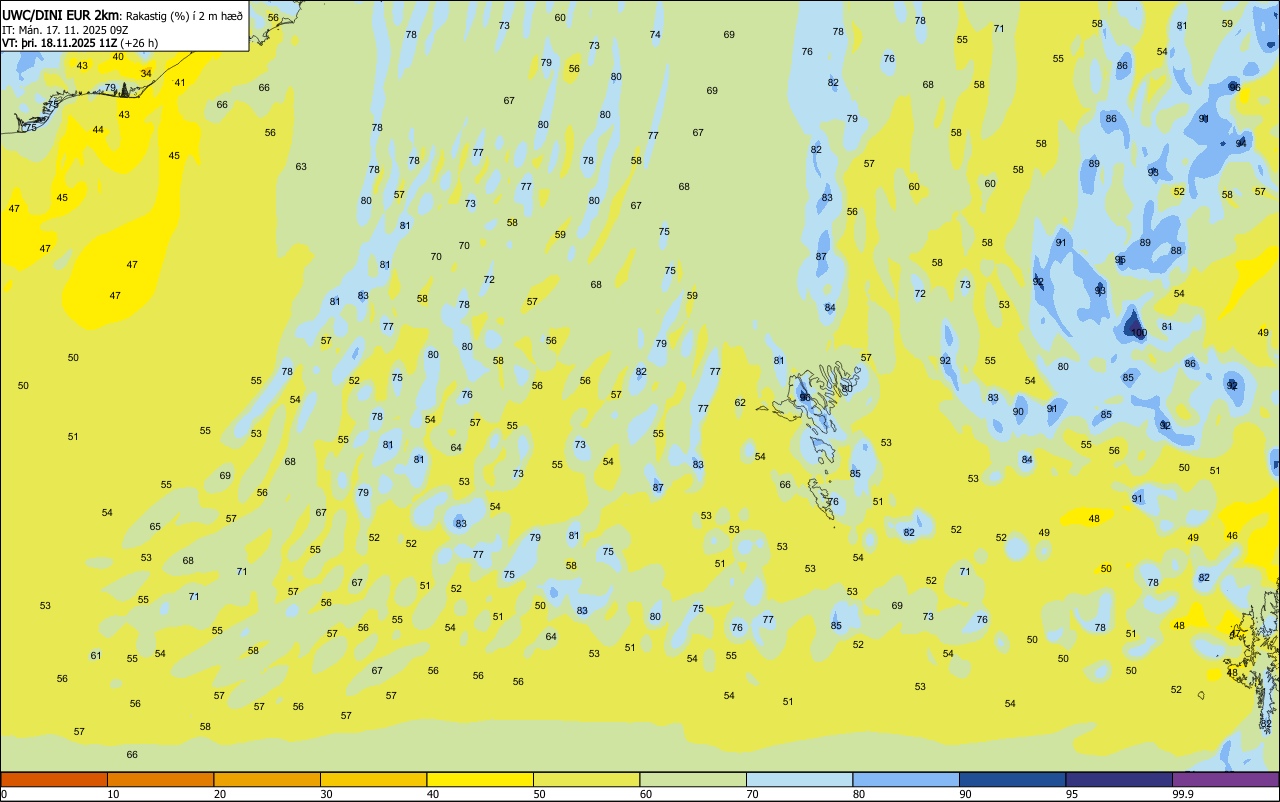The height and width of the screenshot is (802, 1280).
Task: Click the '46' humidity value in yellow patch
Action: (x=1232, y=535)
